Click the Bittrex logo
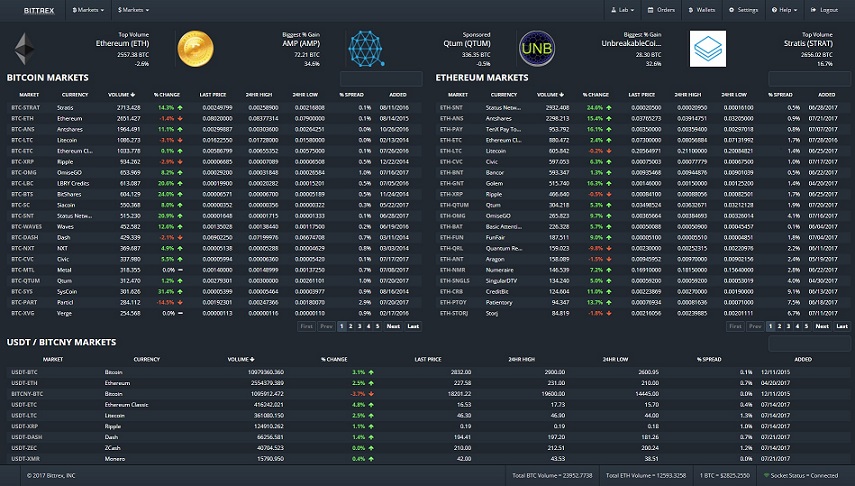Image resolution: width=855 pixels, height=486 pixels. coord(39,10)
